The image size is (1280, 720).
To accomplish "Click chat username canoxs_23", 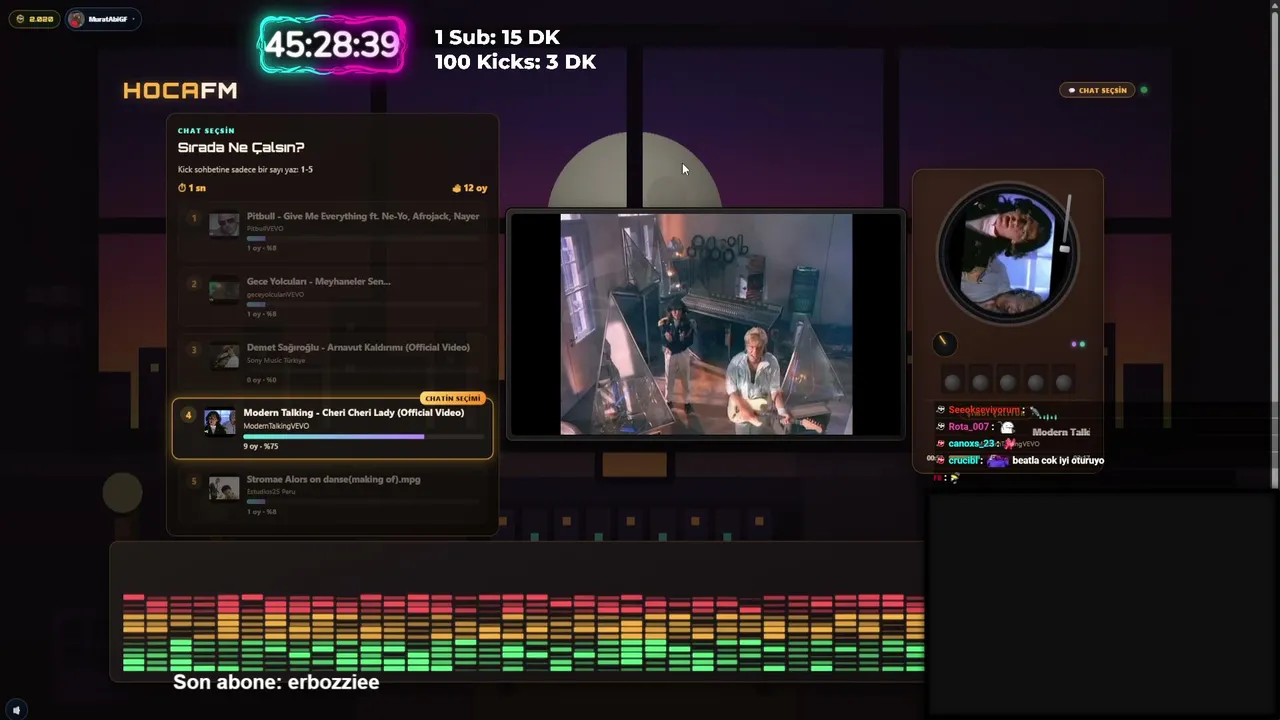I will [x=972, y=443].
